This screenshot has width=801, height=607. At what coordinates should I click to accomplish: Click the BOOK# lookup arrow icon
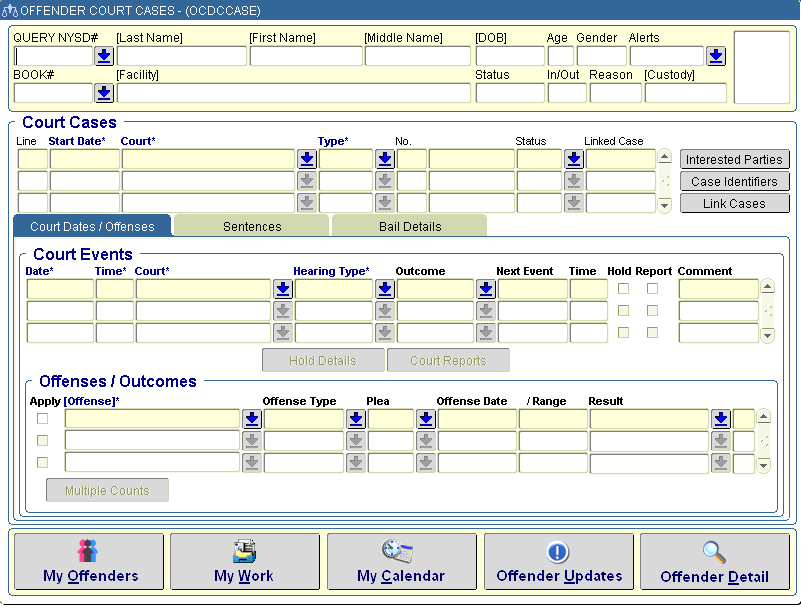coord(104,93)
